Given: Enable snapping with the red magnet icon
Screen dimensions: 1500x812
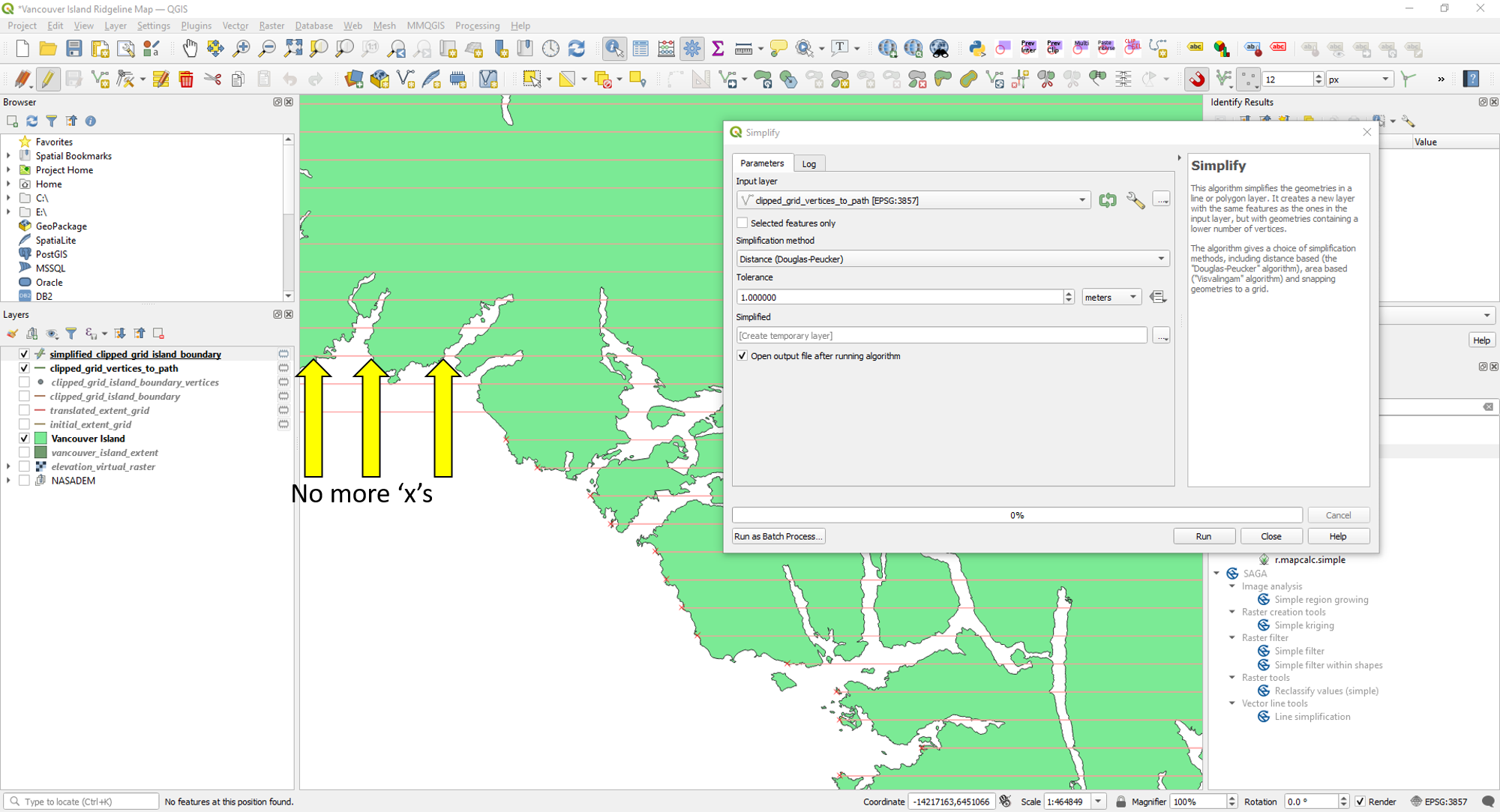Looking at the screenshot, I should 1197,79.
